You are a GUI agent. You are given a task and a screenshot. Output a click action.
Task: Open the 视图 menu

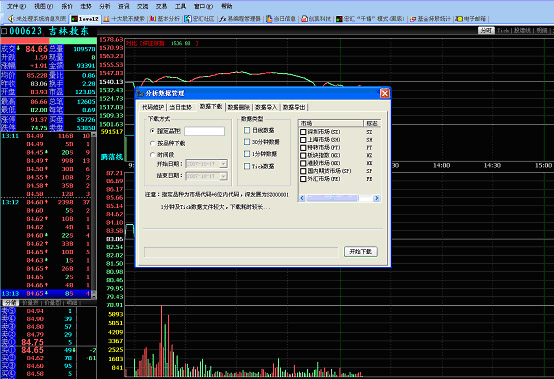(x=43, y=6)
